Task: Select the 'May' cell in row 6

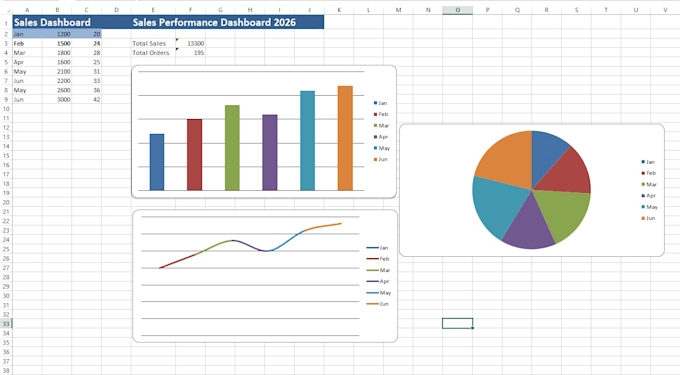Action: click(27, 72)
